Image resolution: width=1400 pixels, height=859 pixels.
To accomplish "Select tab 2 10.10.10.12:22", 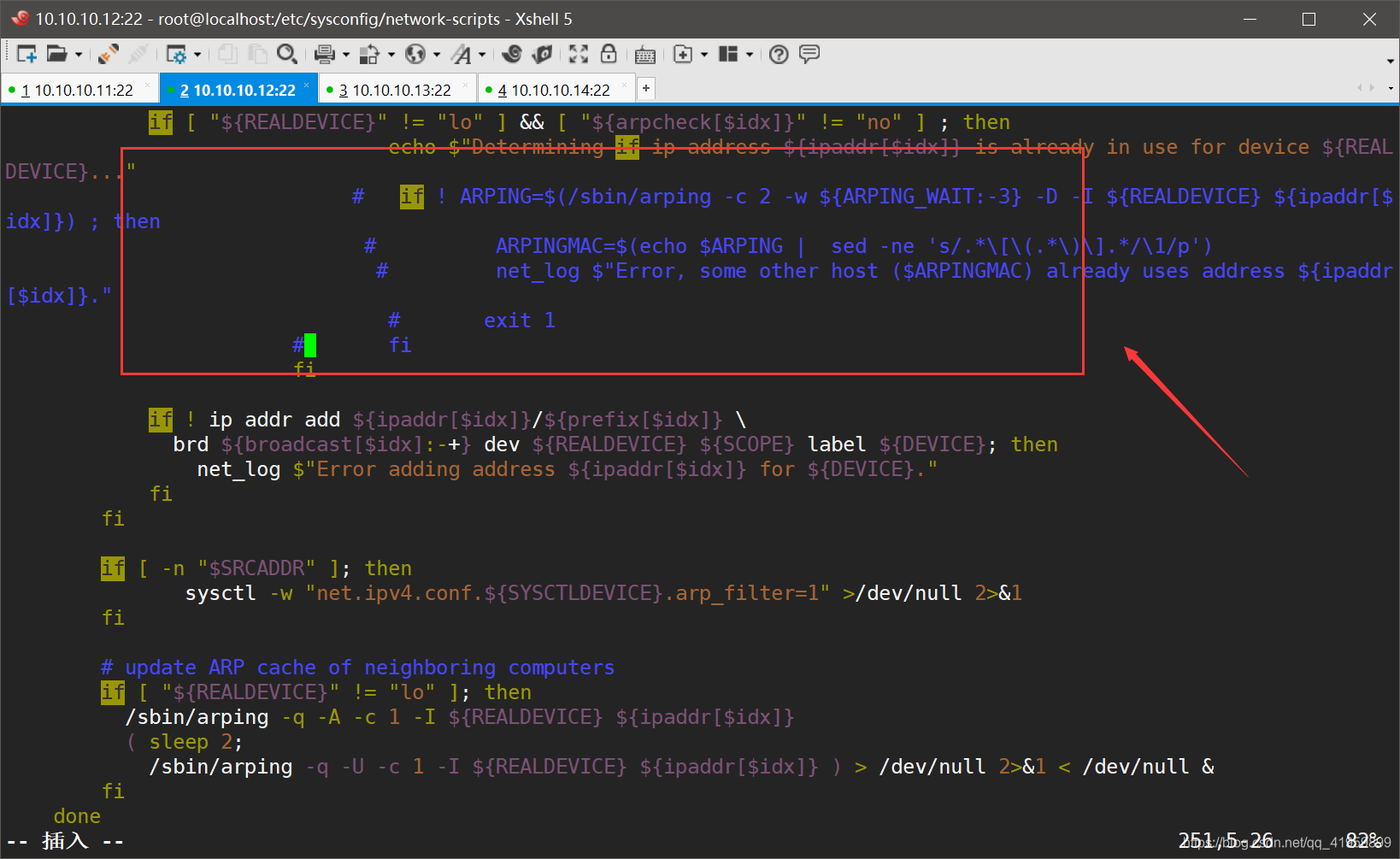I will click(x=238, y=90).
